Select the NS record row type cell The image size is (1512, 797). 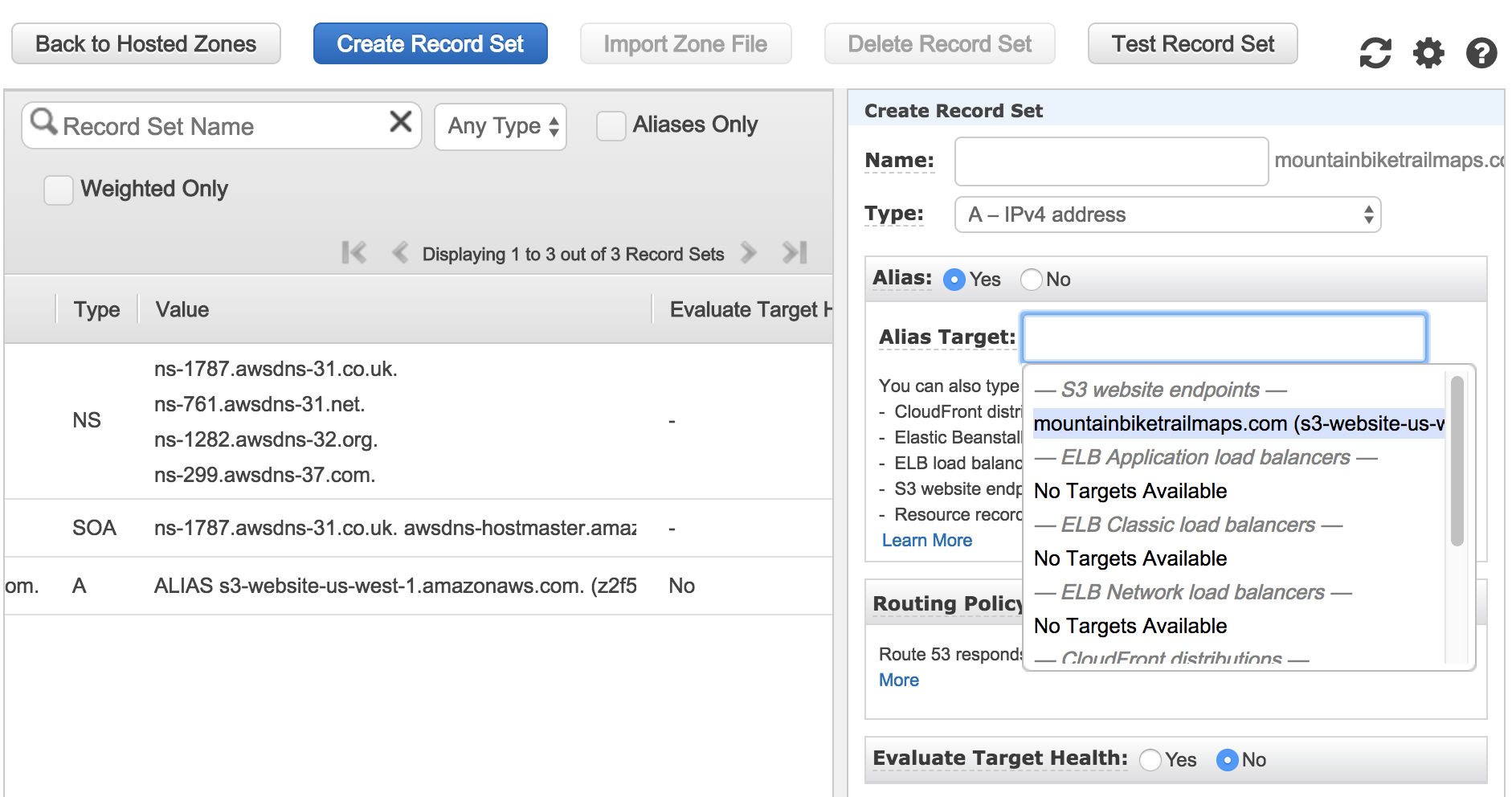point(87,420)
